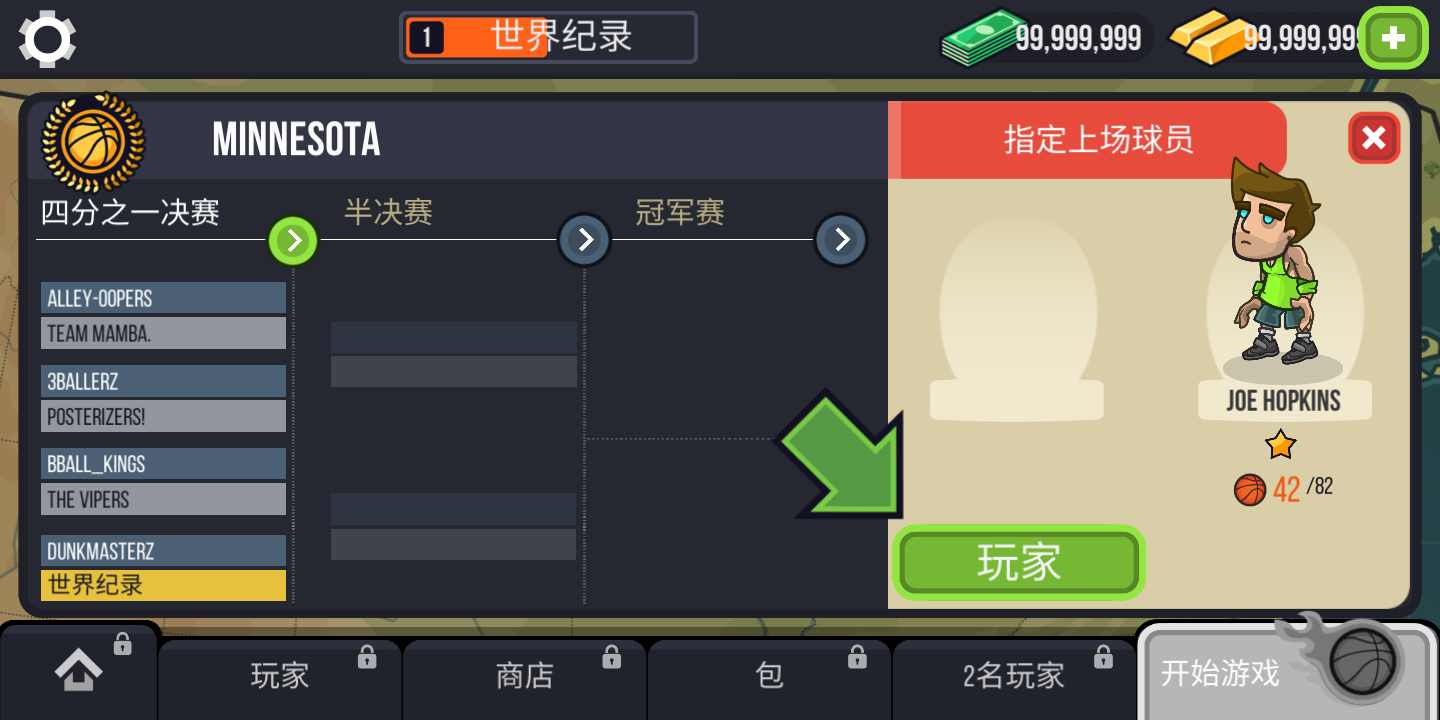Tap Joe Hopkins' gold star rating
This screenshot has width=1440, height=720.
pos(1281,444)
